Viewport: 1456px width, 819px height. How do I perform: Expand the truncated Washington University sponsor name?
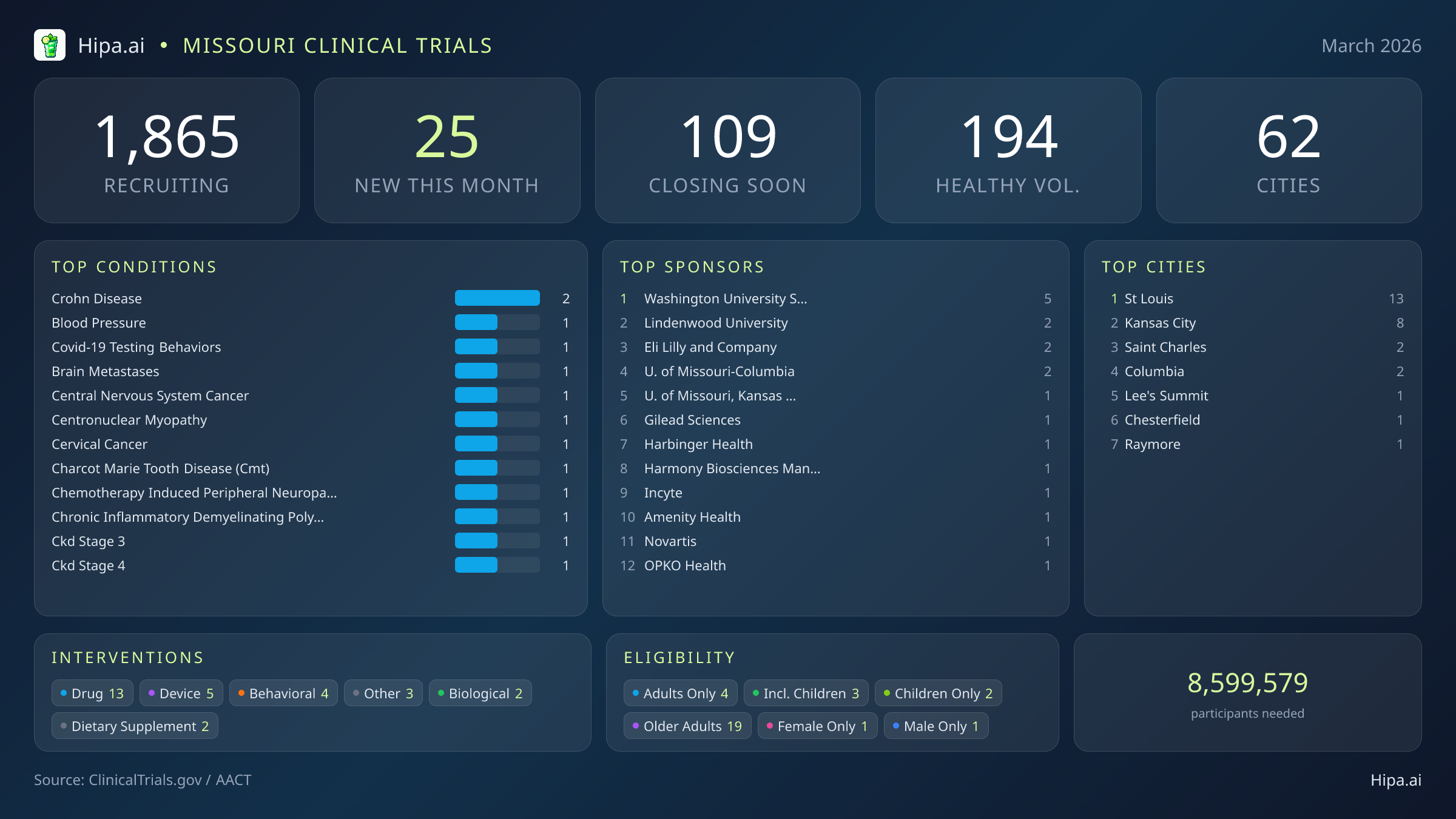(x=726, y=298)
